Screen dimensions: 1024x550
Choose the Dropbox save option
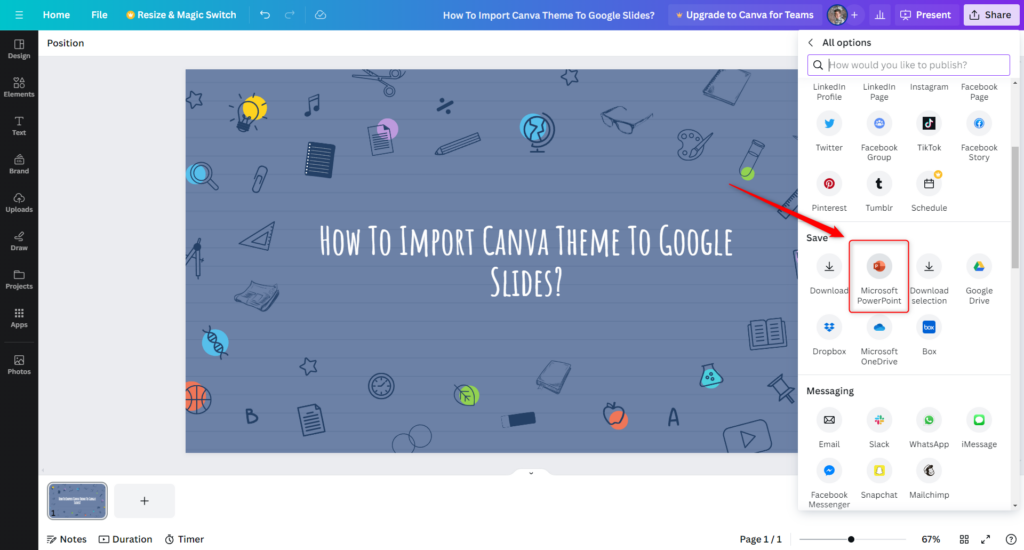click(829, 327)
